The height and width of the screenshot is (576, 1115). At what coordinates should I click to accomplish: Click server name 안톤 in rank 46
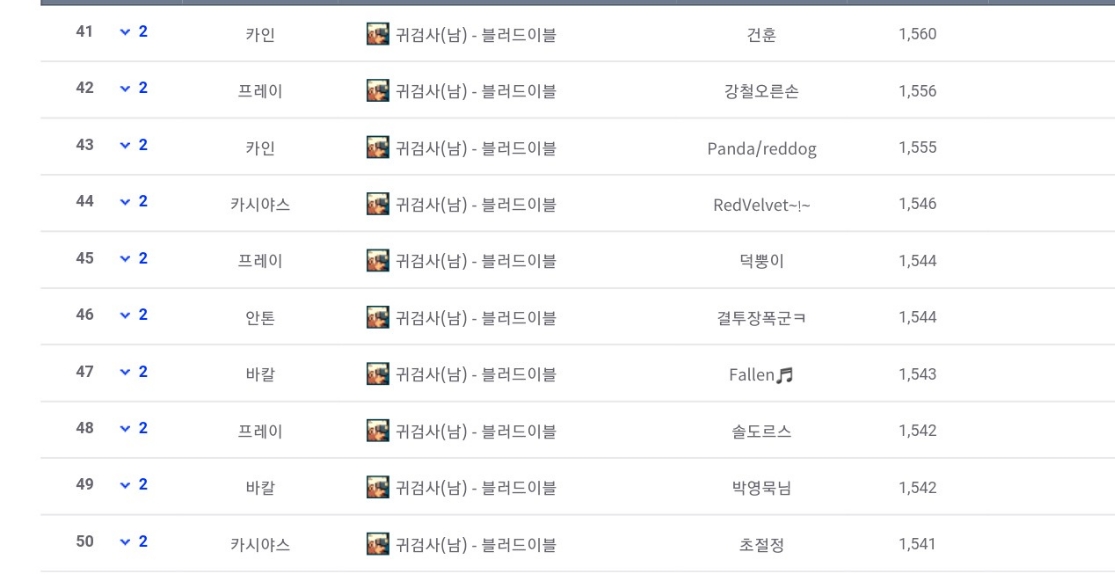tap(260, 318)
